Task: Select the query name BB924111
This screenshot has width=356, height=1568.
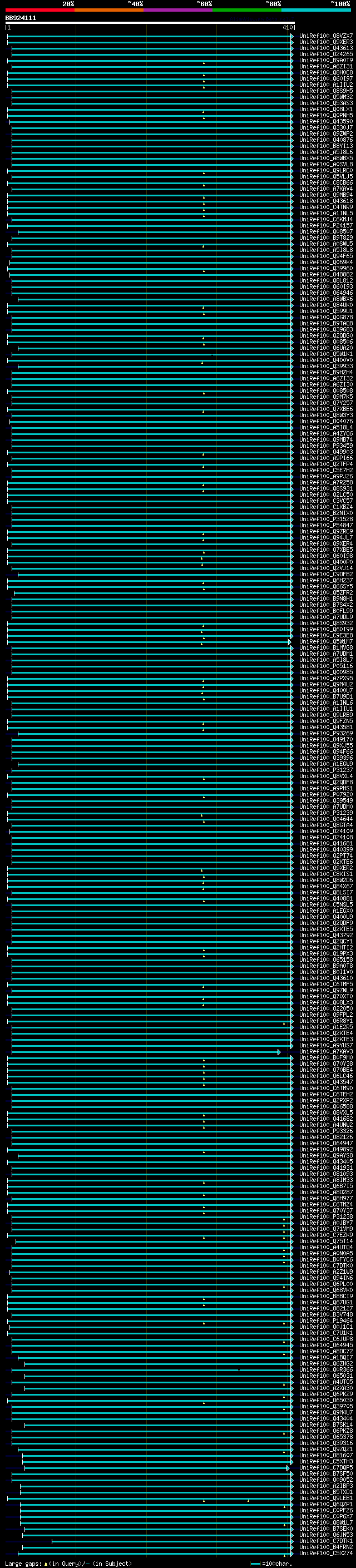Action: click(21, 18)
